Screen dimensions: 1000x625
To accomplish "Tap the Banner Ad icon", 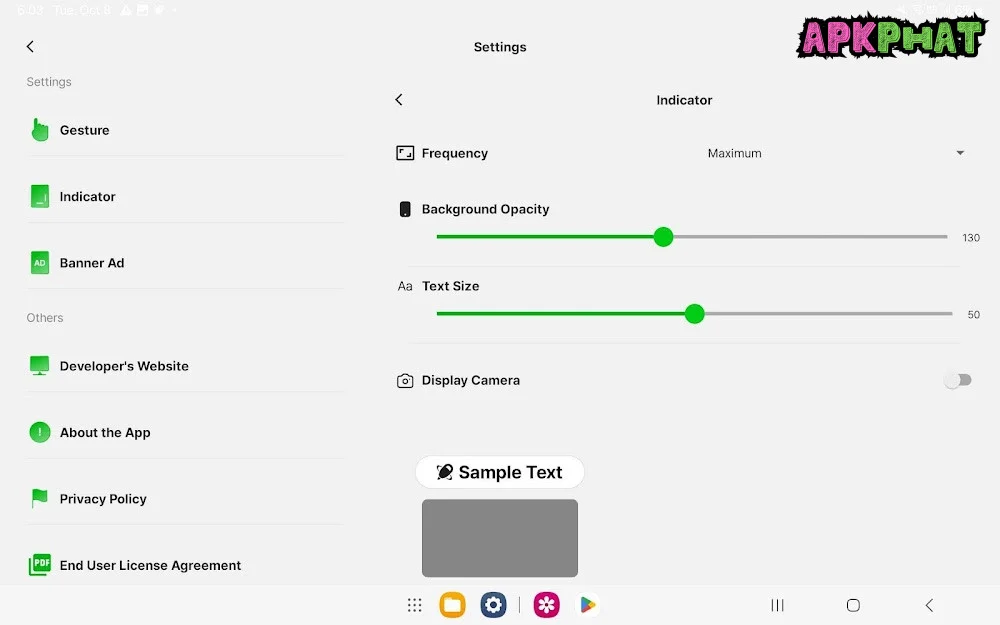I will (40, 263).
